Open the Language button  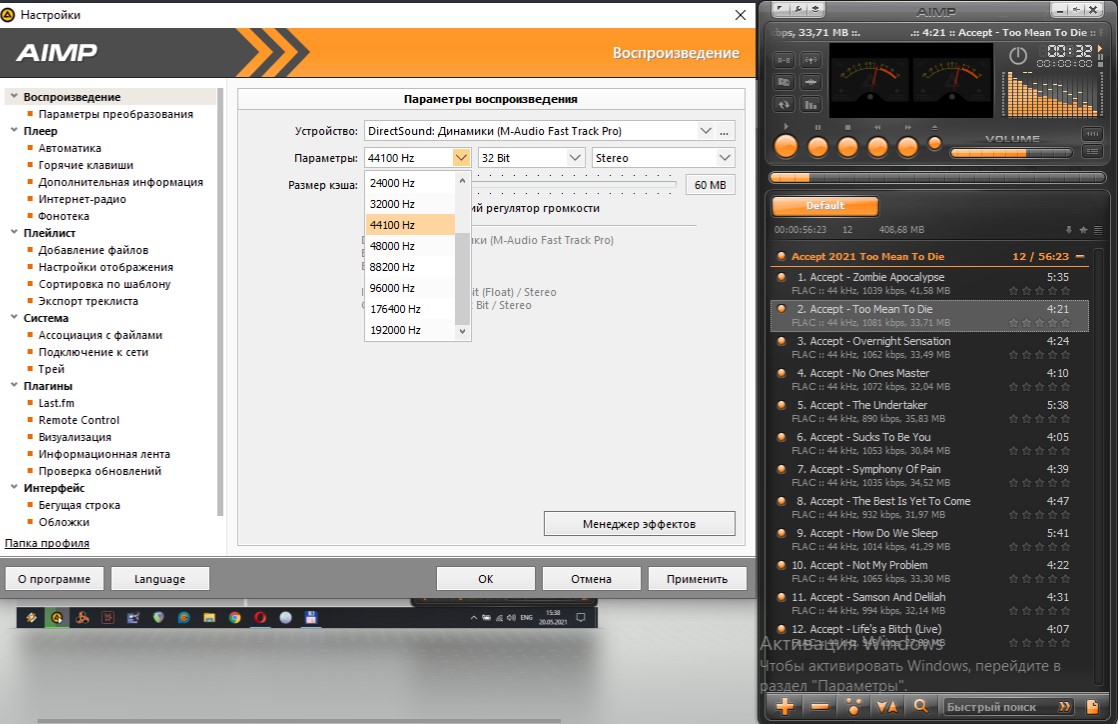160,578
